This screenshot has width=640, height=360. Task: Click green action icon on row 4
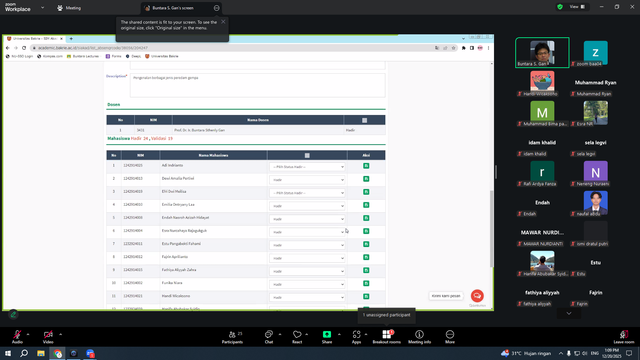(366, 205)
